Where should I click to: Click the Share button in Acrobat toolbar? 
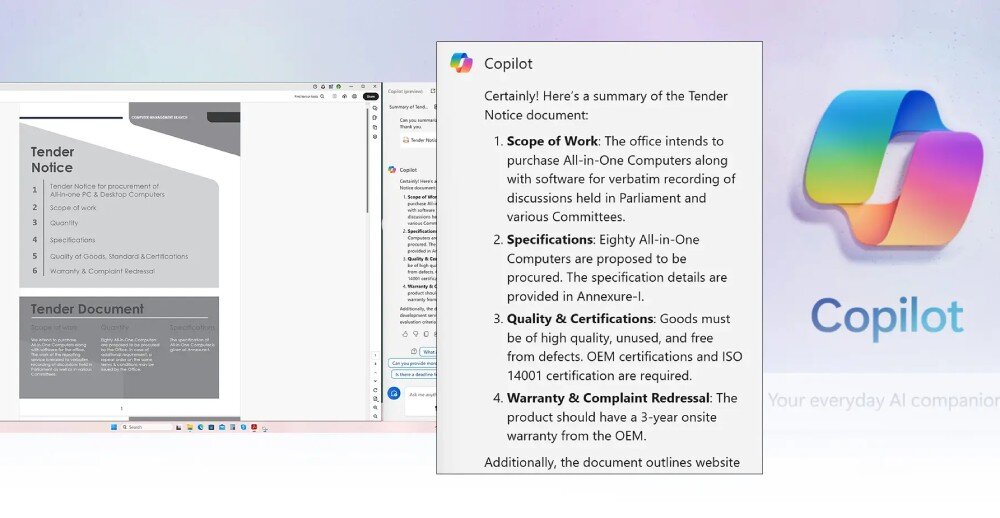[371, 96]
